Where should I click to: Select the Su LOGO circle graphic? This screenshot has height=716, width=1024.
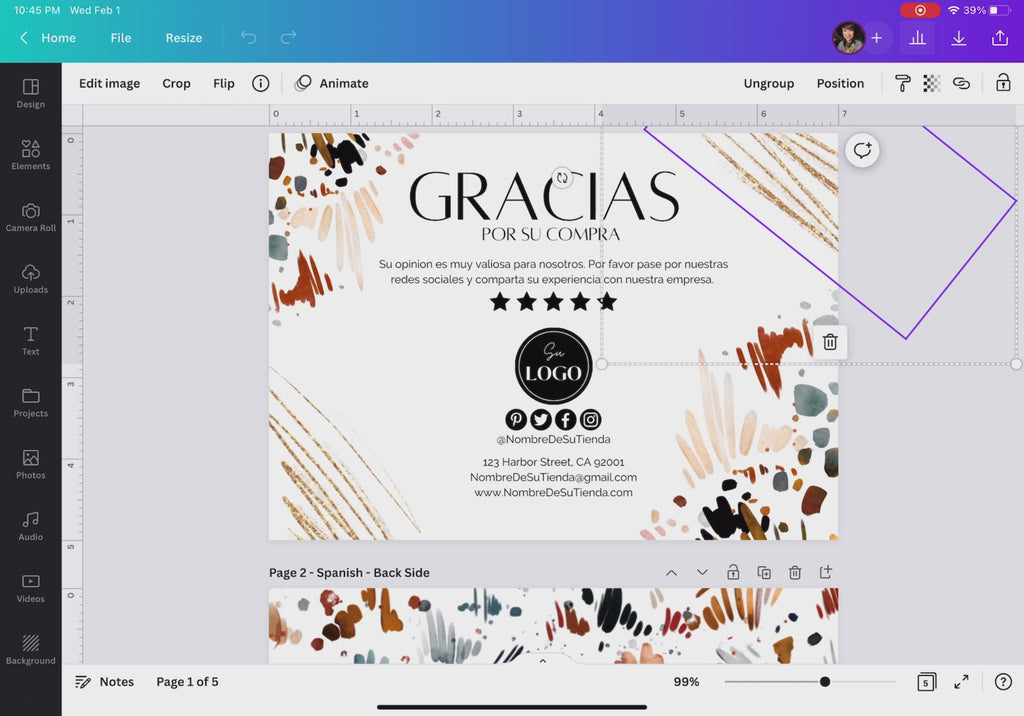click(x=554, y=365)
